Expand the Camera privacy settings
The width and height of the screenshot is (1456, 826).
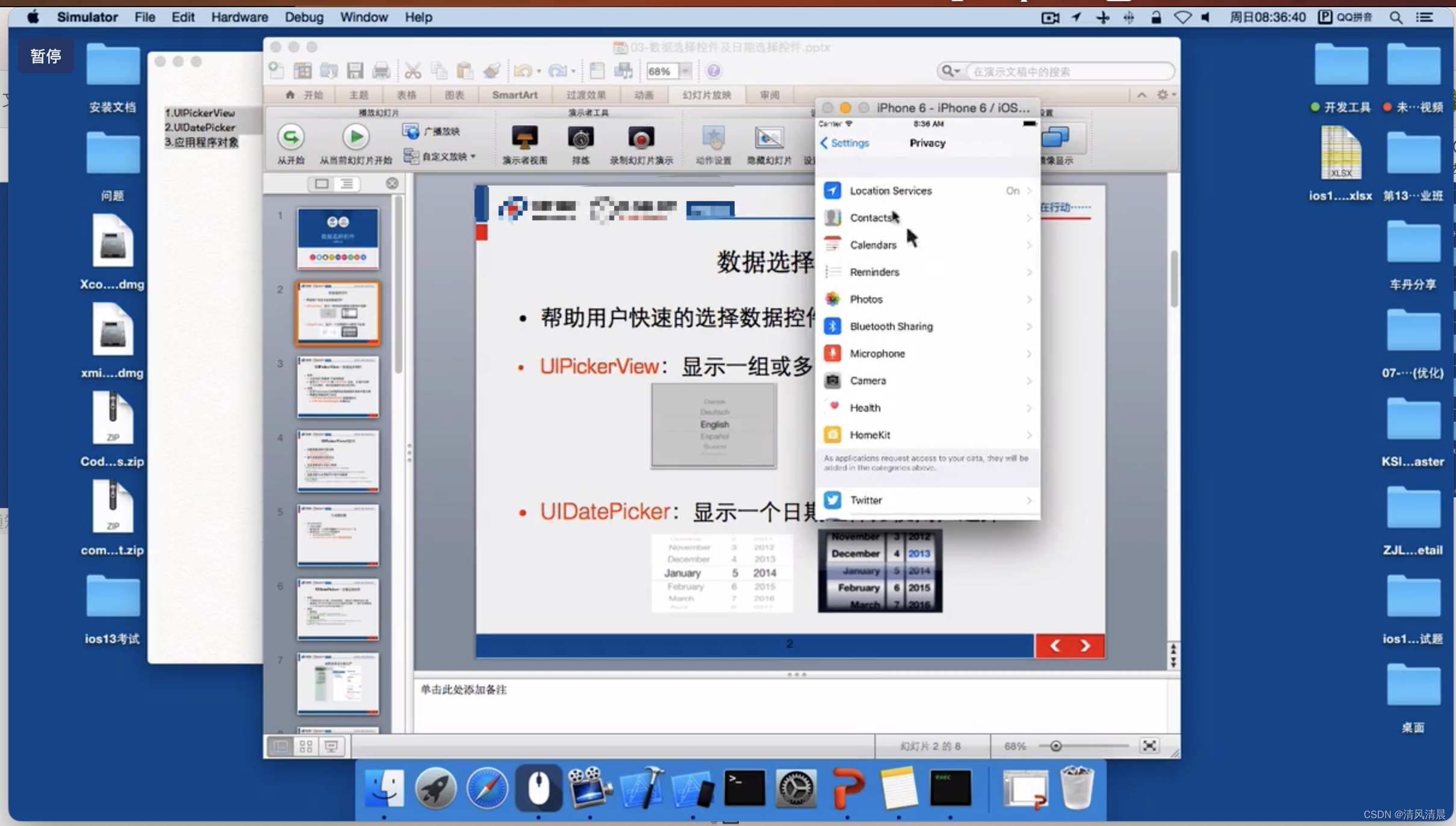928,380
